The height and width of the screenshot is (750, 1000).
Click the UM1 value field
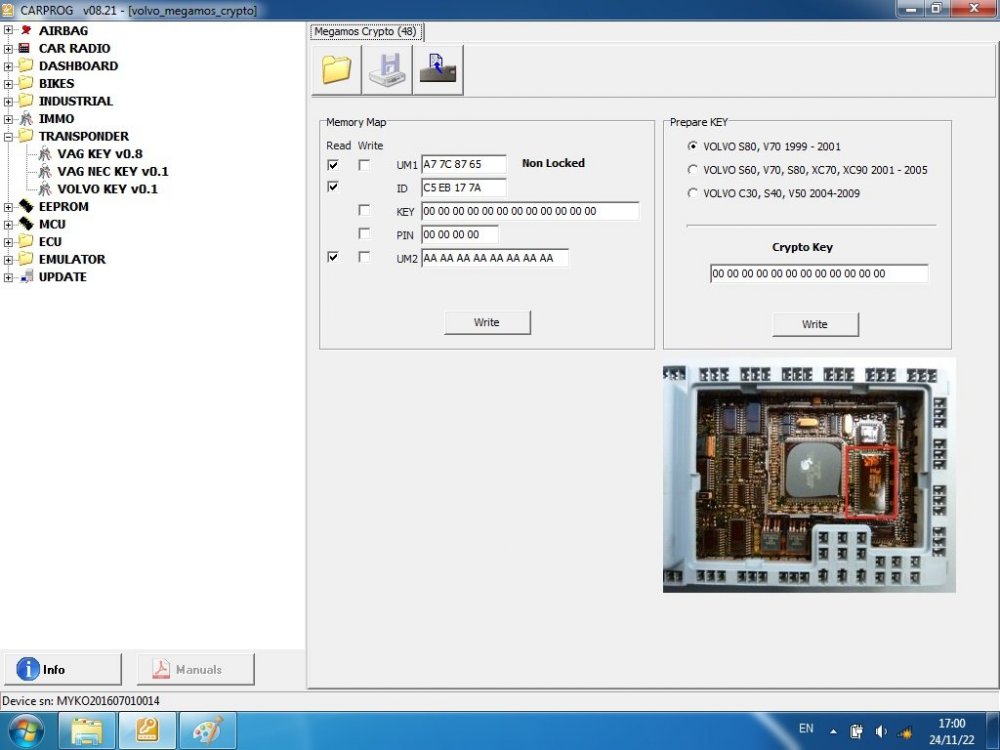pyautogui.click(x=464, y=165)
